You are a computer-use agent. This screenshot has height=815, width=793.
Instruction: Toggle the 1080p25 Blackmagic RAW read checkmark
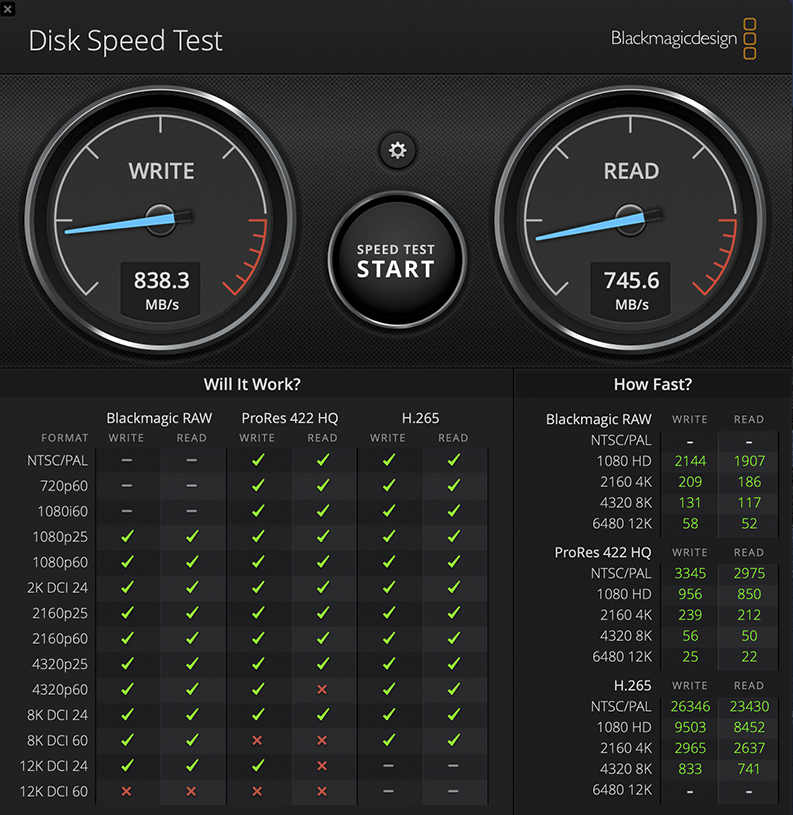coord(192,537)
